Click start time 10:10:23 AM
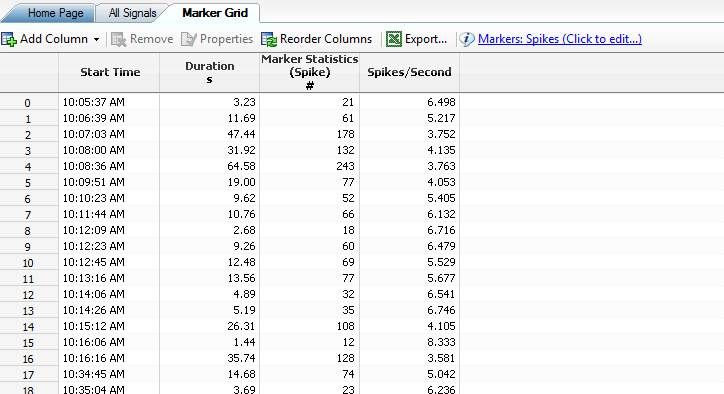The height and width of the screenshot is (394, 724). click(x=94, y=198)
